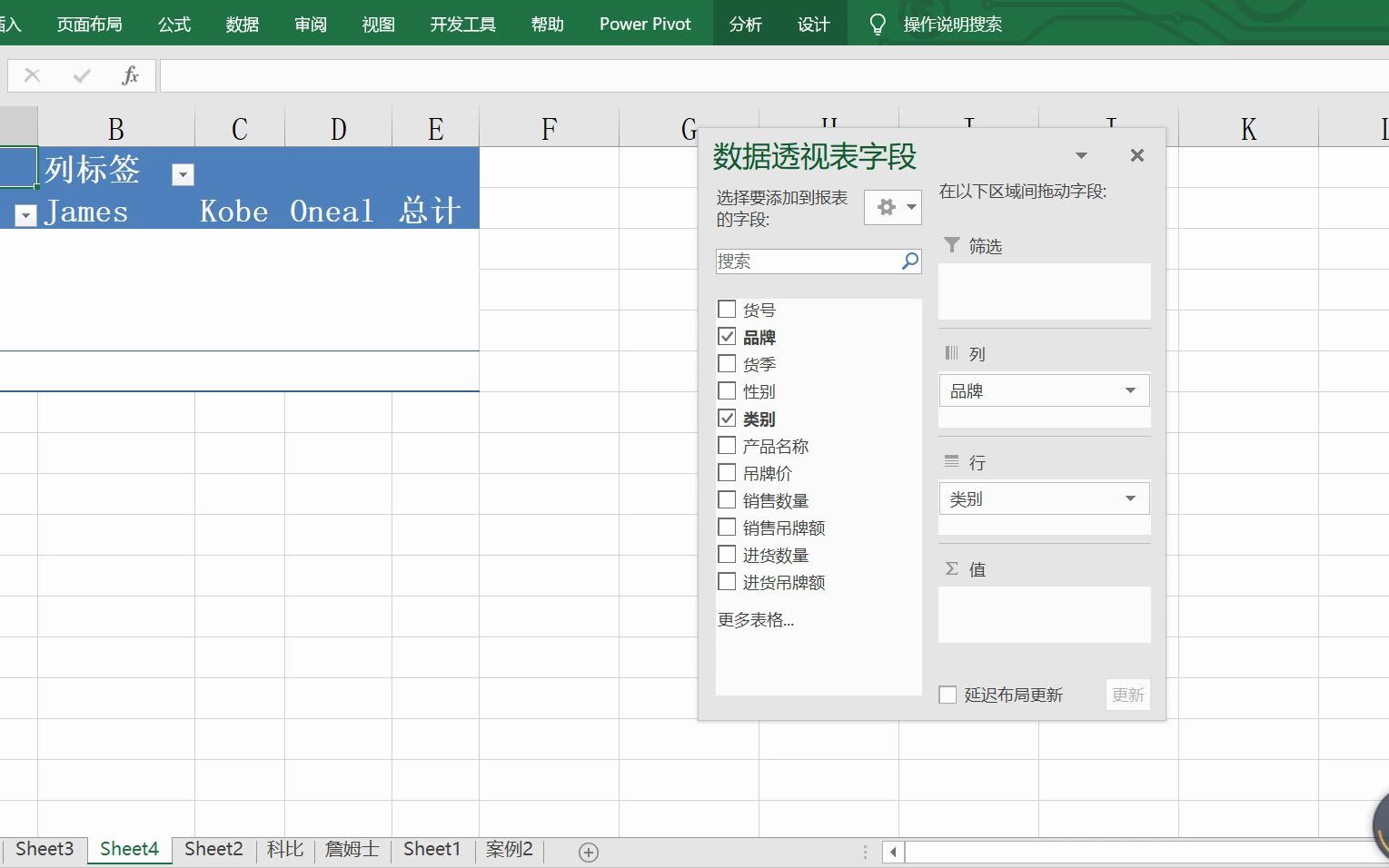
Task: Click the formula bar confirm checkmark icon
Action: pyautogui.click(x=82, y=75)
